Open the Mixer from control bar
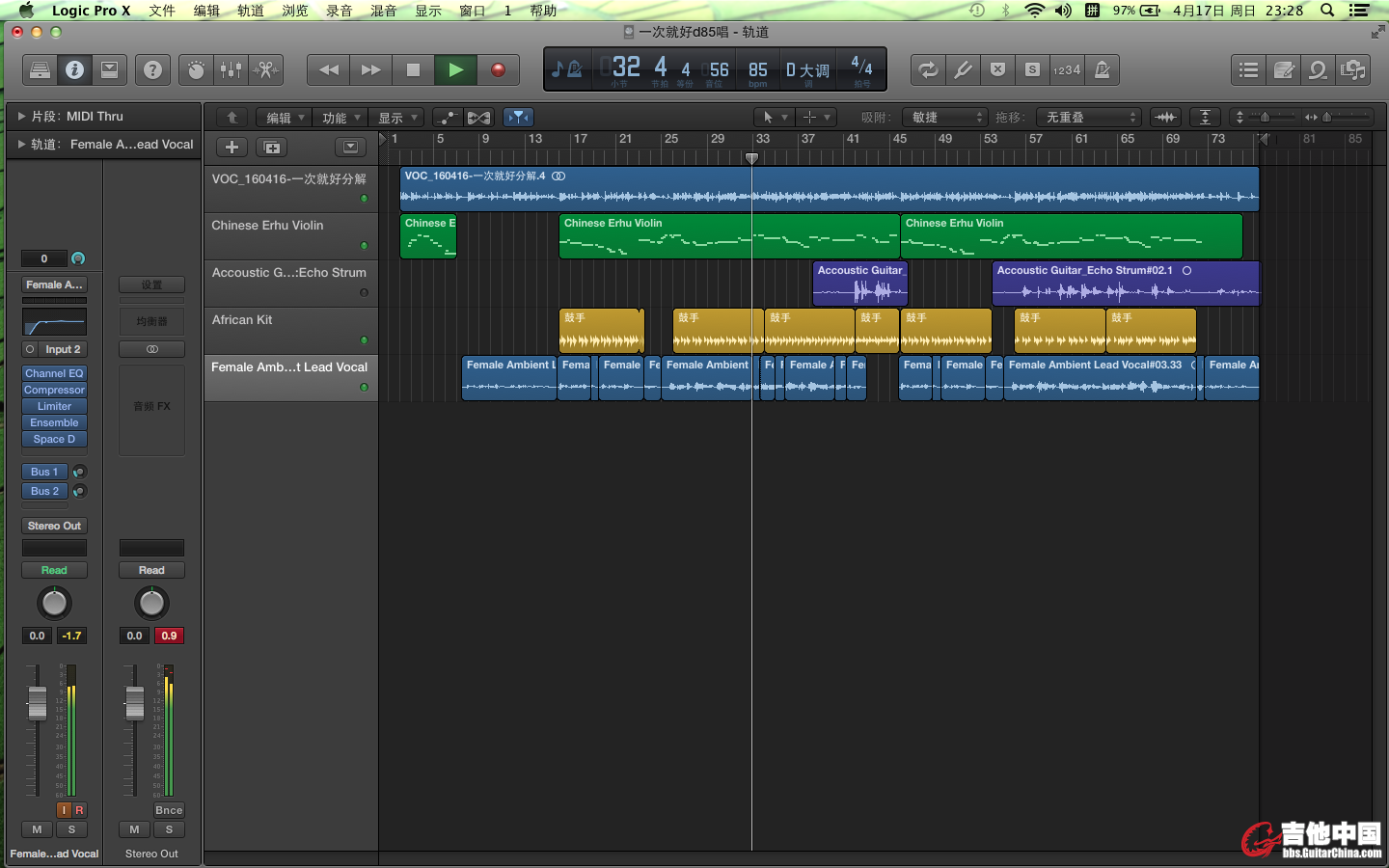 click(231, 69)
